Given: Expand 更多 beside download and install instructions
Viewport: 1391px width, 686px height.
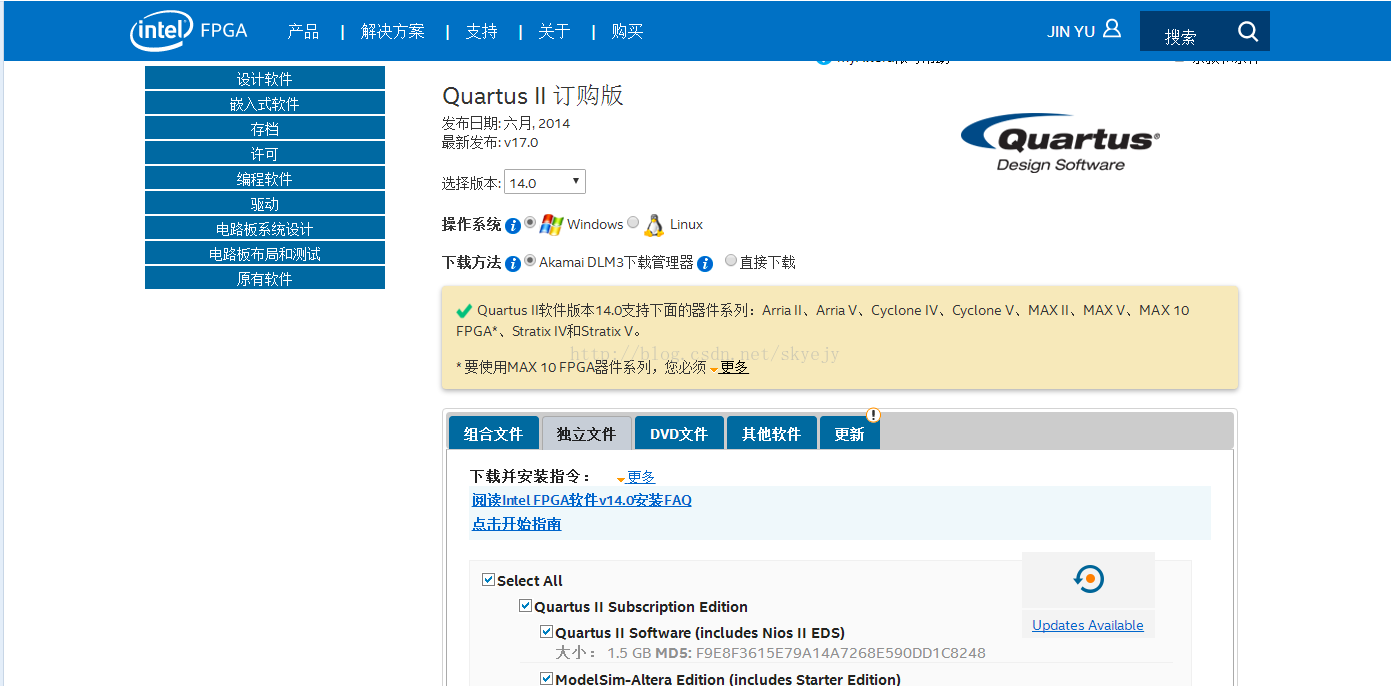Looking at the screenshot, I should click(641, 477).
